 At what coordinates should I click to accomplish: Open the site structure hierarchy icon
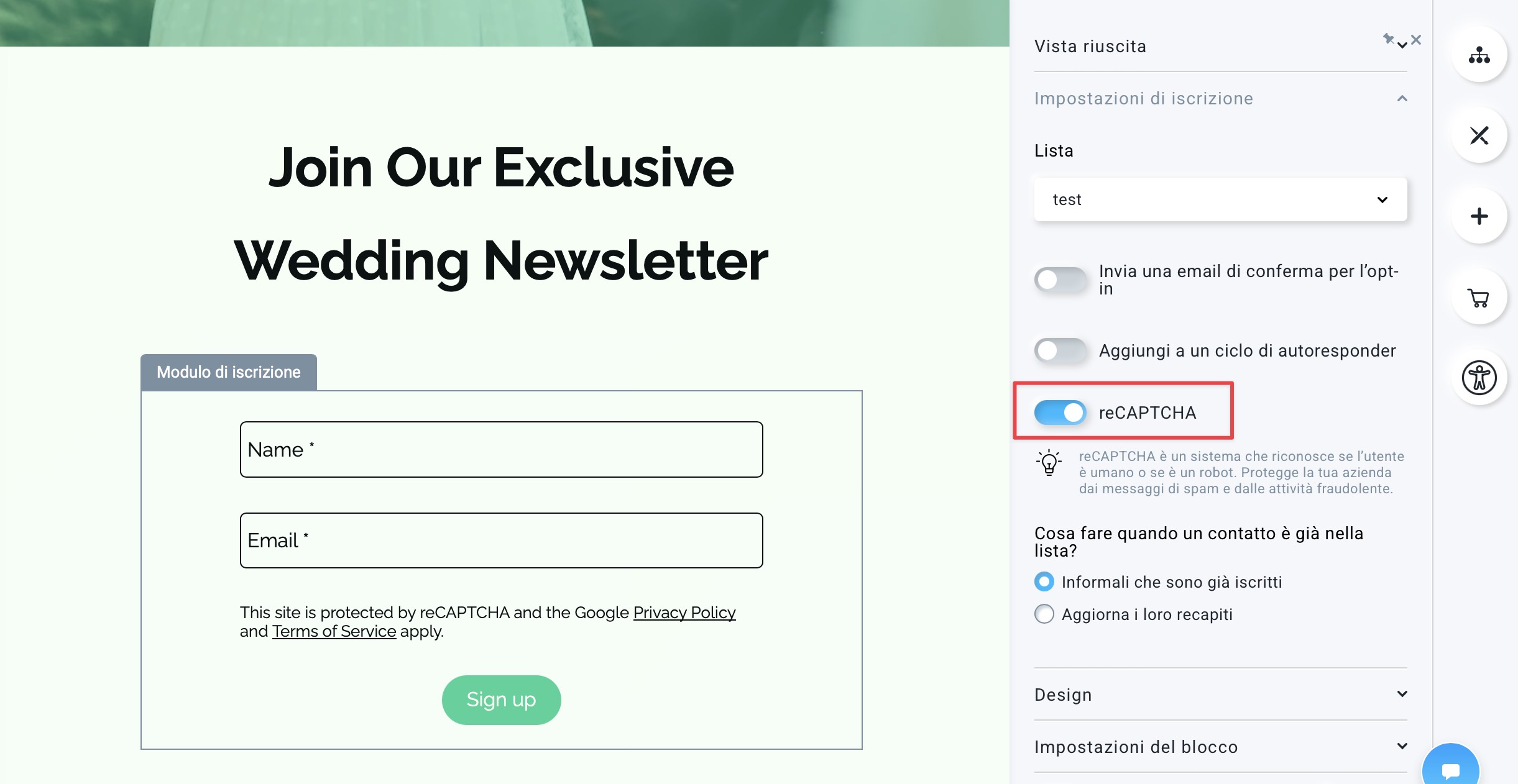1479,55
